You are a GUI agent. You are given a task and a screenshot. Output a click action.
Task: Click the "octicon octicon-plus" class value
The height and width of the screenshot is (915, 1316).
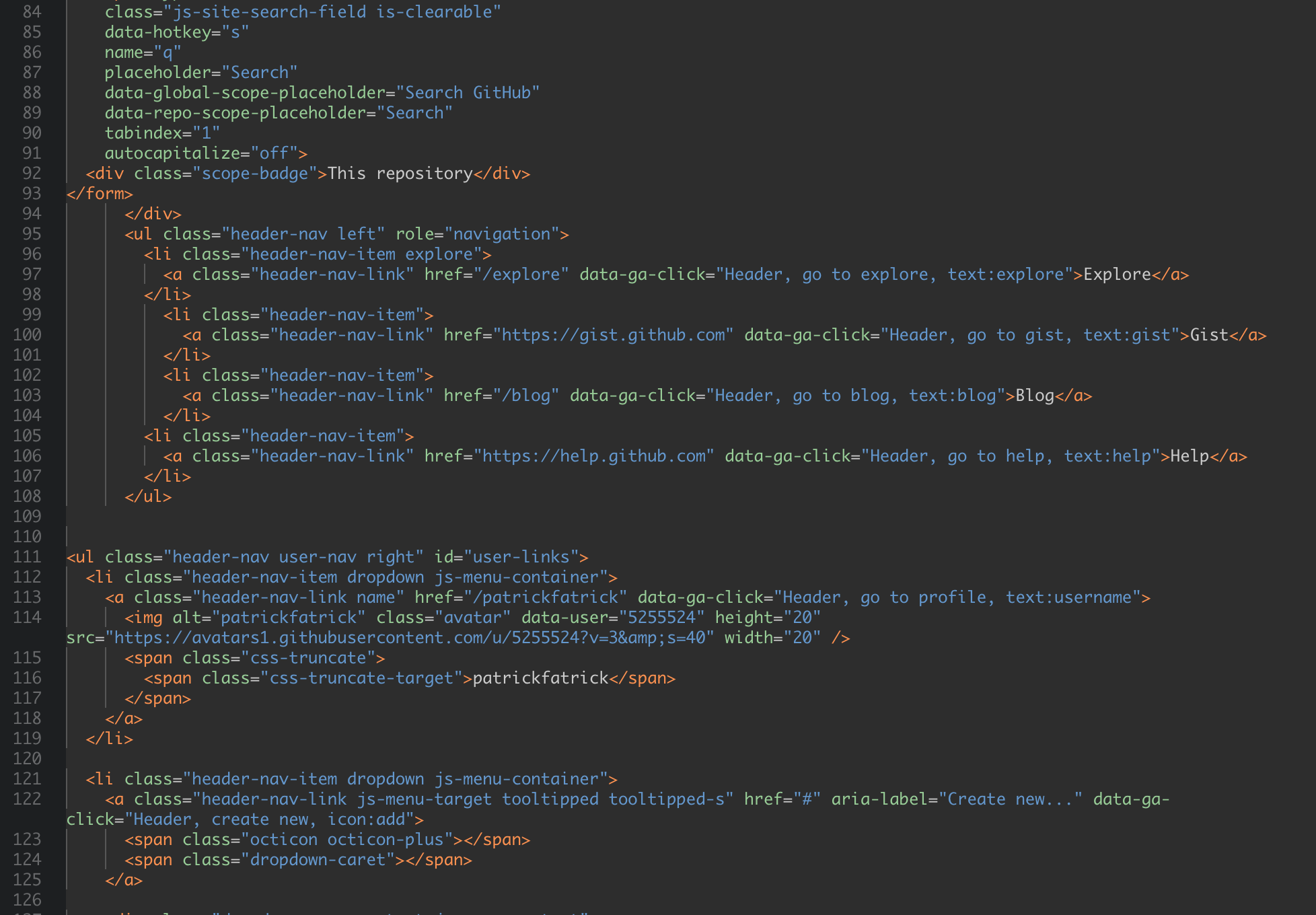pos(346,840)
